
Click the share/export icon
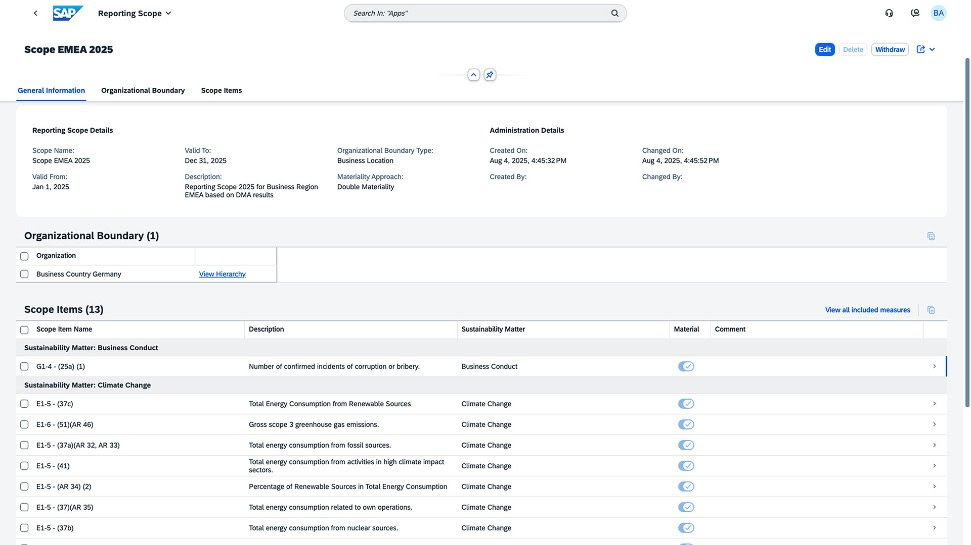point(921,49)
